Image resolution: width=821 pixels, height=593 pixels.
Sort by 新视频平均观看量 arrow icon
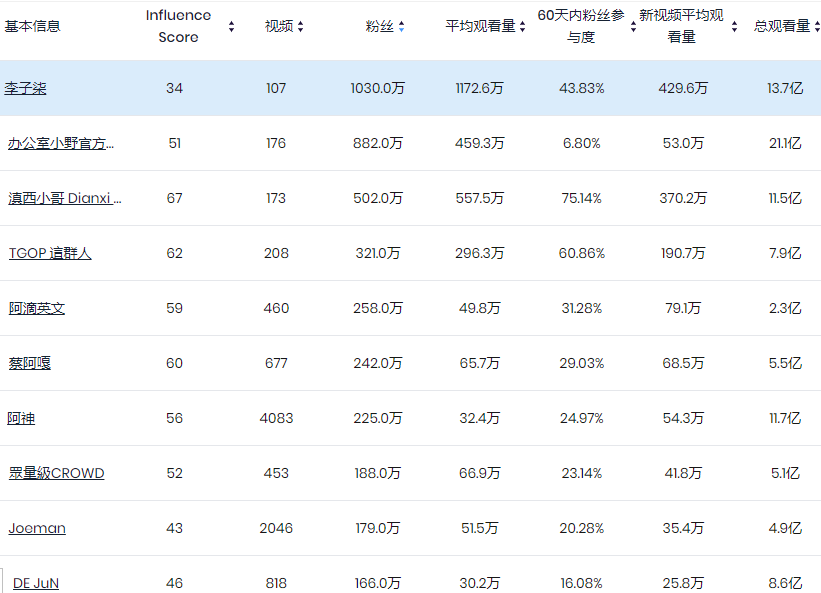[x=734, y=27]
